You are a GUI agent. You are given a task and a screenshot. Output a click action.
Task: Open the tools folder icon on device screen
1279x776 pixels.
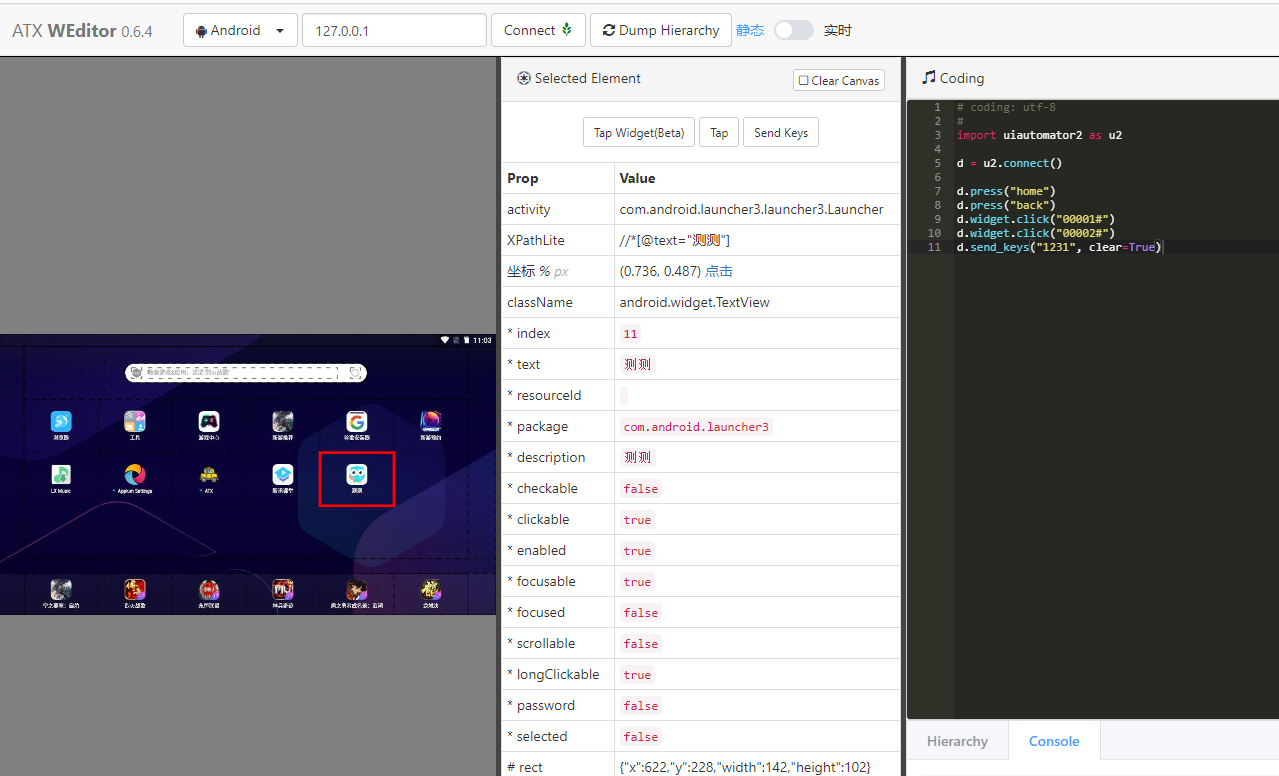pos(135,421)
